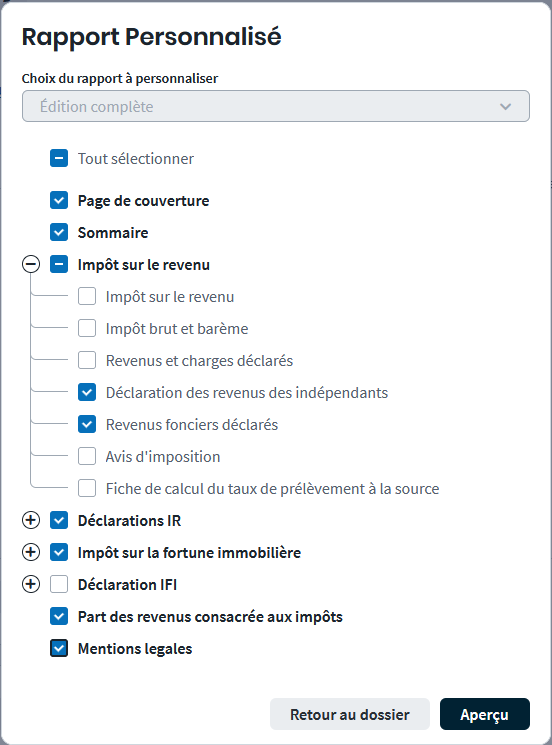
Task: Toggle the Tout sélectionner checkbox
Action: (x=59, y=158)
